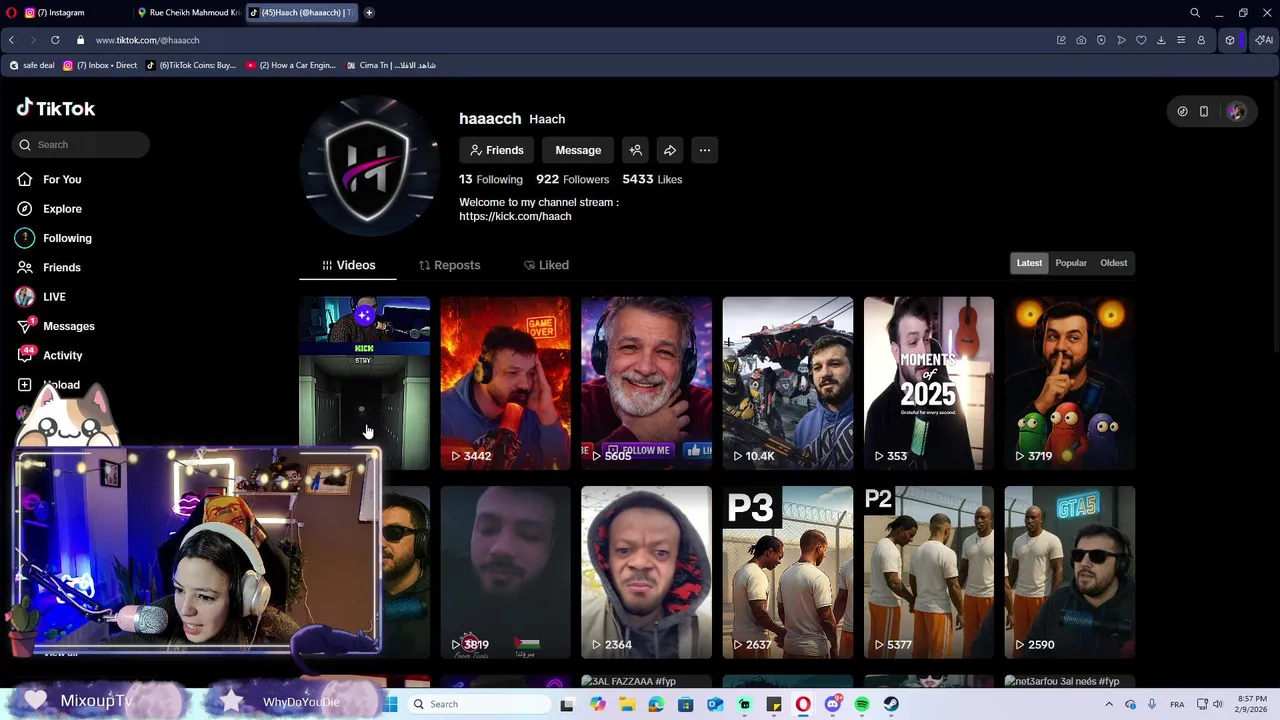1280x720 pixels.
Task: Go back to the previous page
Action: 11,40
